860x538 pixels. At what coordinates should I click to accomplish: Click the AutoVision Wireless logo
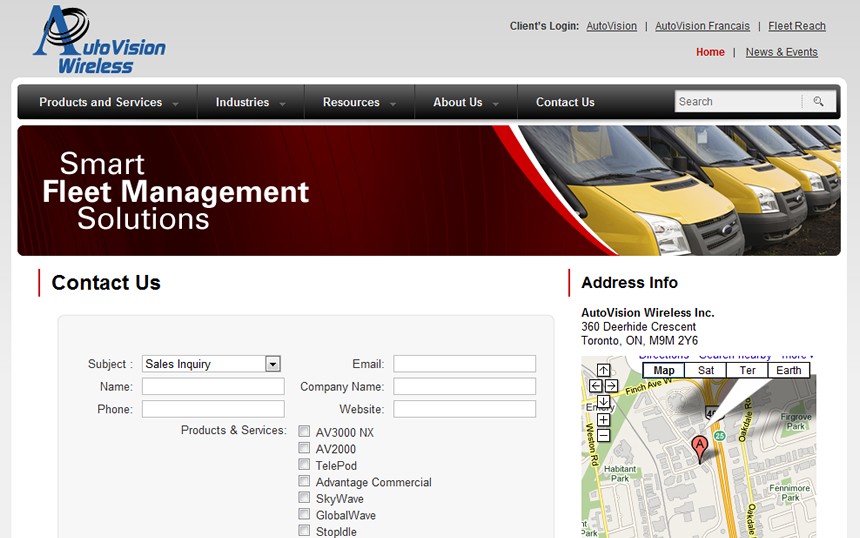99,39
